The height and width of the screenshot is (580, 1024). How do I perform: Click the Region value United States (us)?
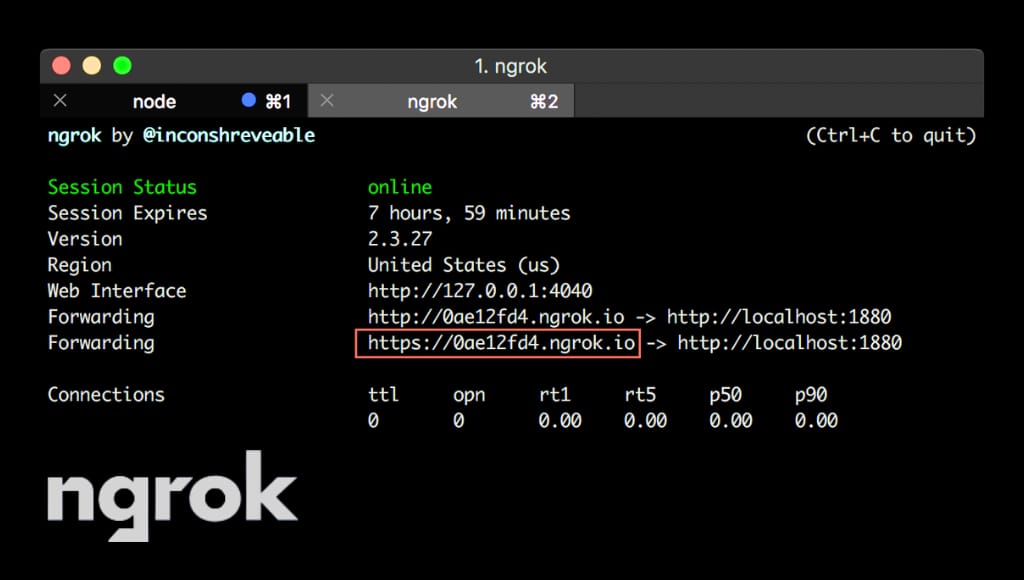click(x=464, y=264)
